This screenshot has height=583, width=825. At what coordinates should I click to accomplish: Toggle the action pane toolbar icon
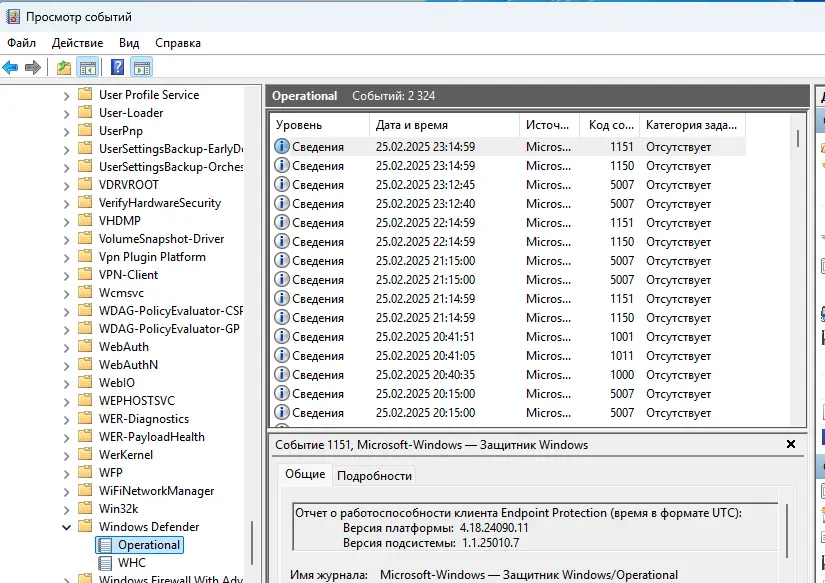142,67
